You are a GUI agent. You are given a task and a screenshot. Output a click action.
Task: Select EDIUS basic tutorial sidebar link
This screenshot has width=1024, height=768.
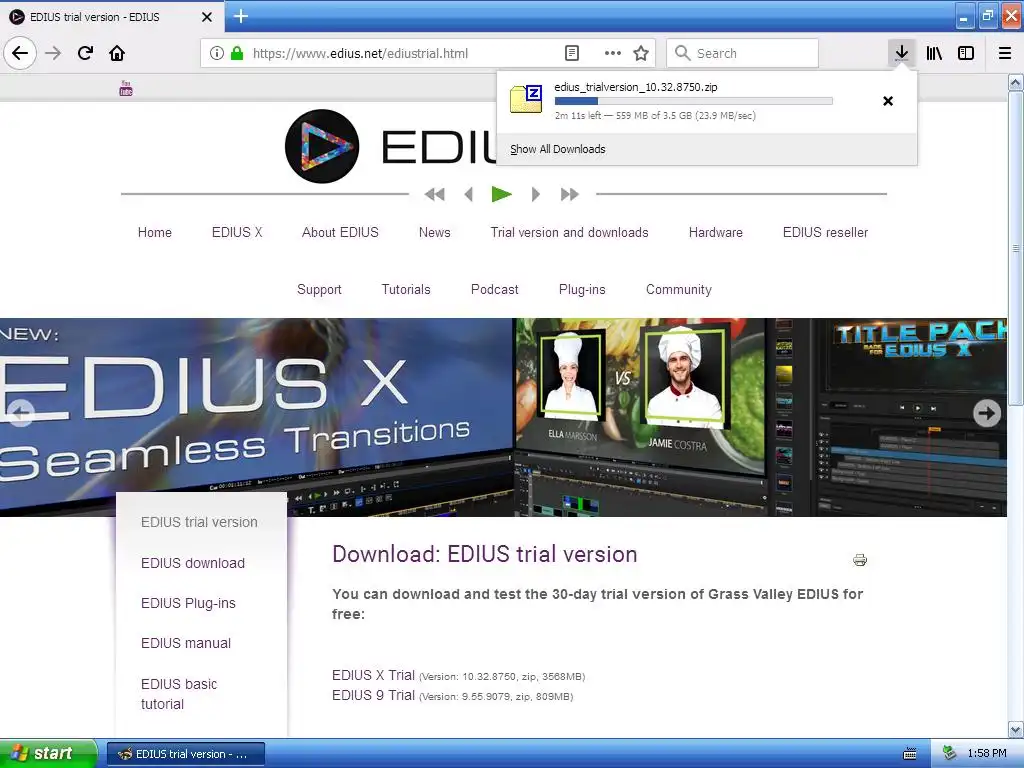click(179, 694)
